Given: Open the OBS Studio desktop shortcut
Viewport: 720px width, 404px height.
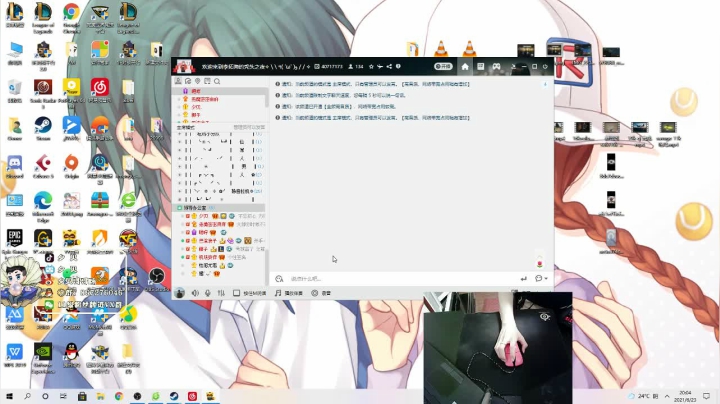Looking at the screenshot, I should pyautogui.click(x=157, y=279).
